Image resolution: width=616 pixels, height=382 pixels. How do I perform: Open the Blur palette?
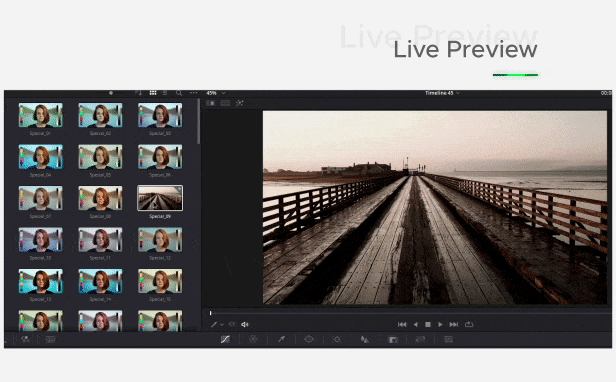tap(365, 339)
